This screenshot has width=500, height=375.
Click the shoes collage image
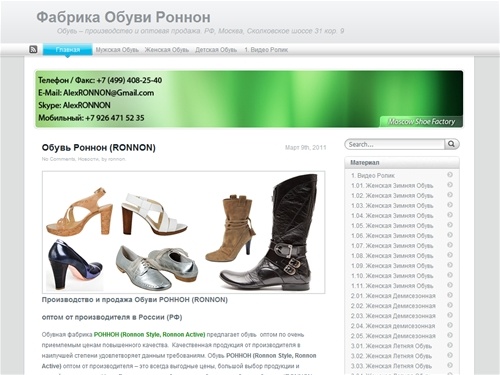point(183,232)
